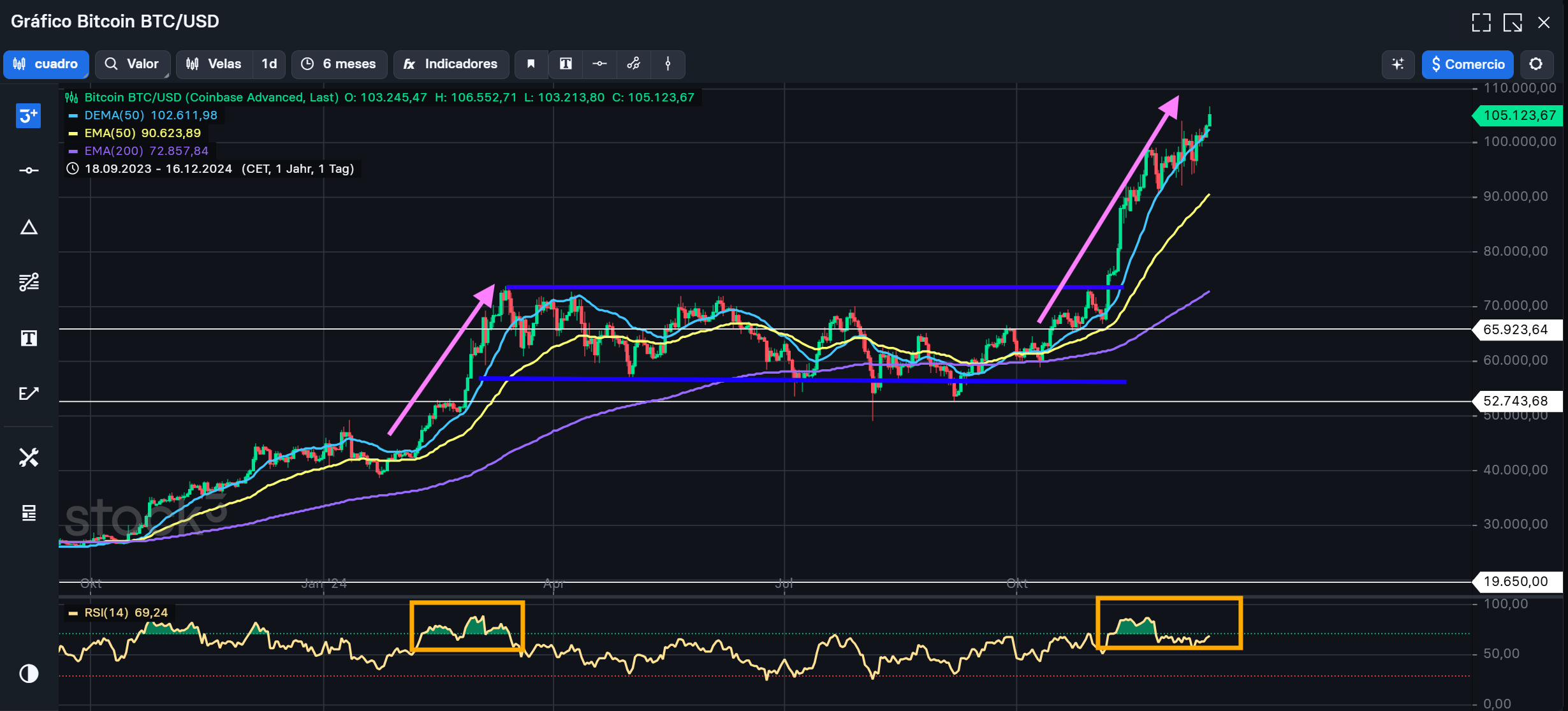The width and height of the screenshot is (1568, 711).
Task: Click the purple EMA(200) color swatch legend
Action: tap(73, 151)
